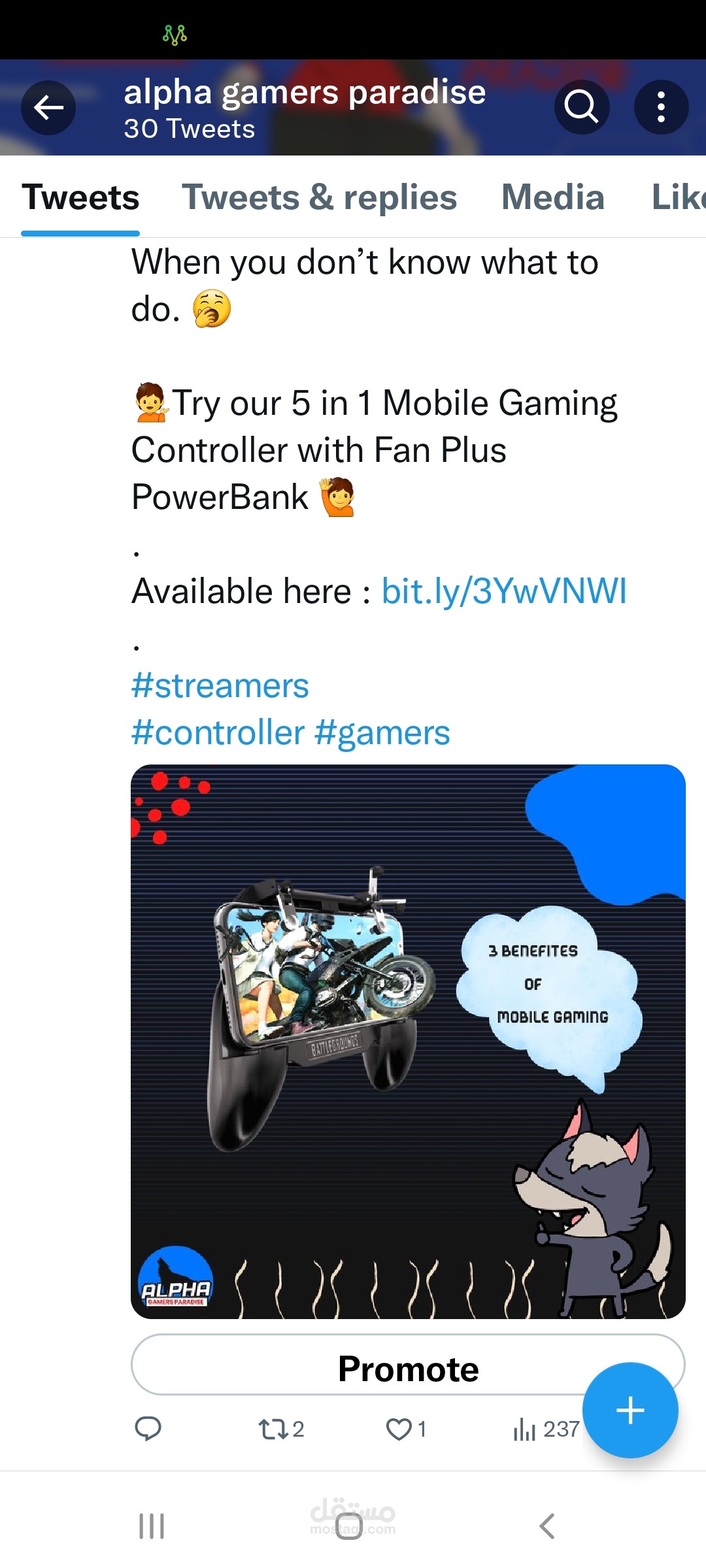Open the profile search magnifier icon

tap(581, 107)
